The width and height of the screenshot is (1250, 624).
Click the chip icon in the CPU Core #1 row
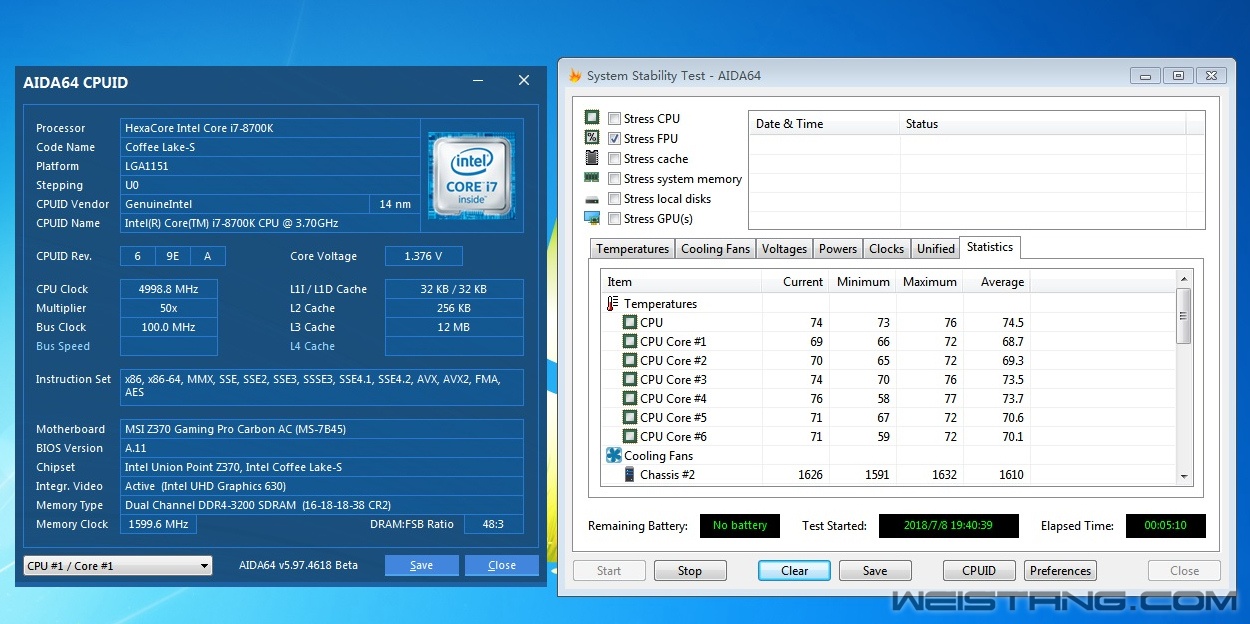coord(630,341)
